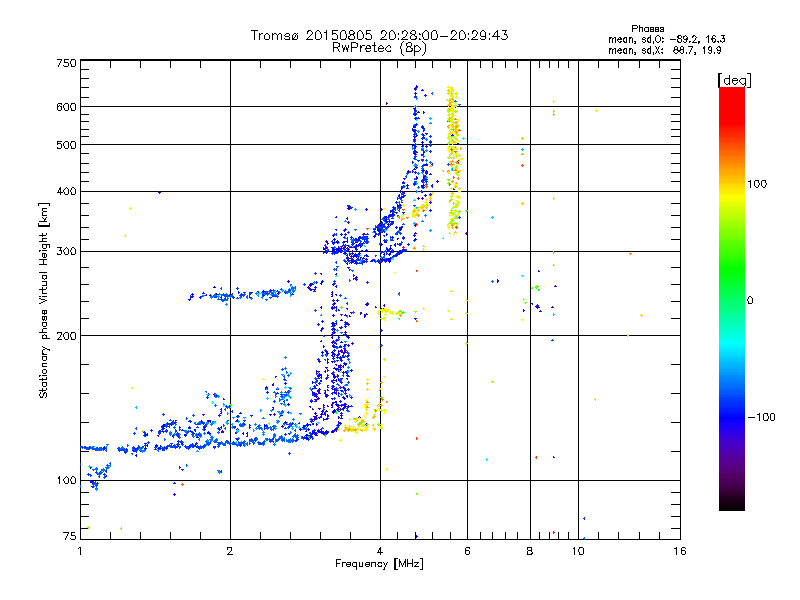Click the y-axis tick label '300'
800x600 pixels.
pyautogui.click(x=66, y=252)
